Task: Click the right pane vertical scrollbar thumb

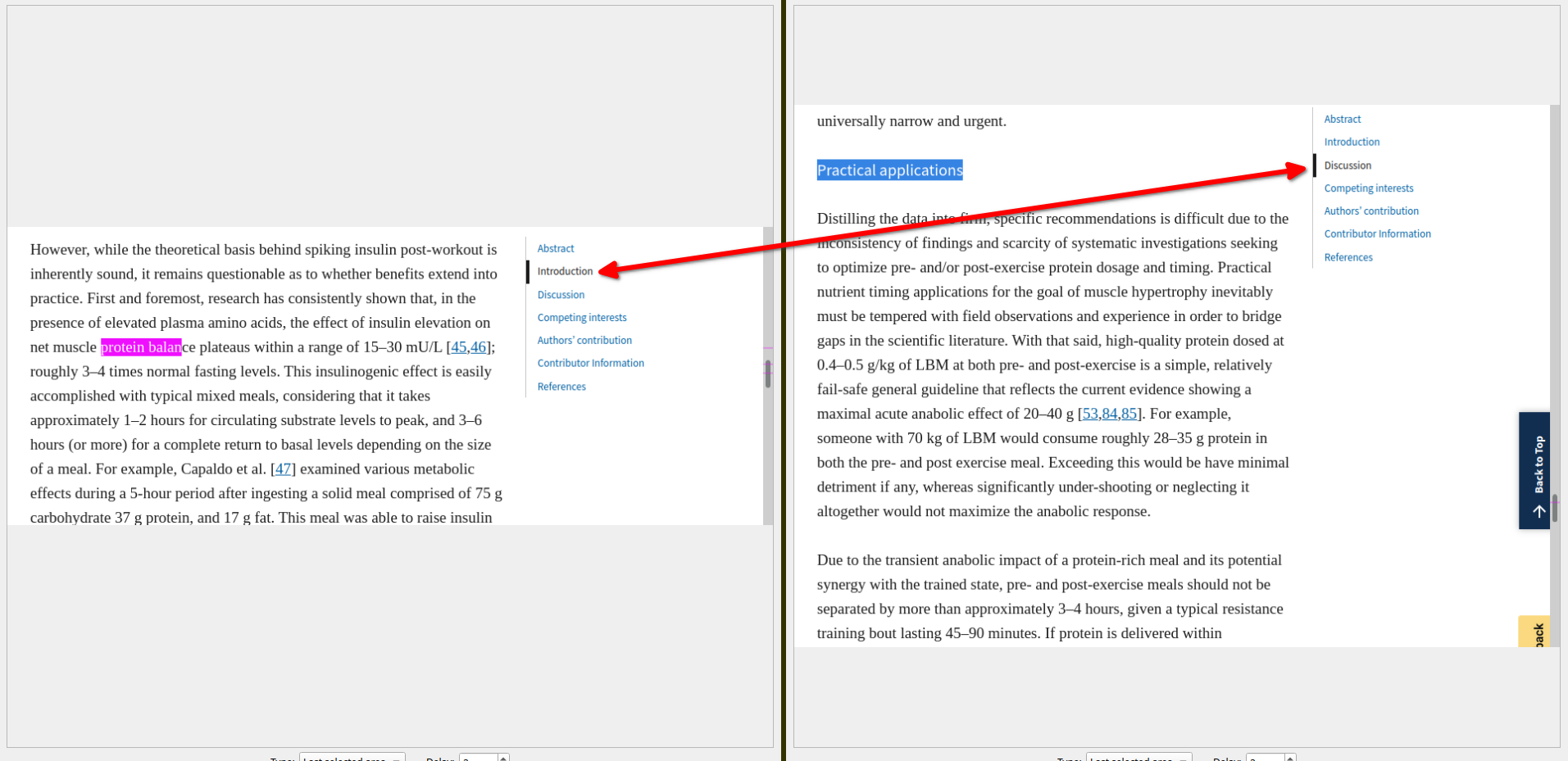Action: [x=1555, y=508]
